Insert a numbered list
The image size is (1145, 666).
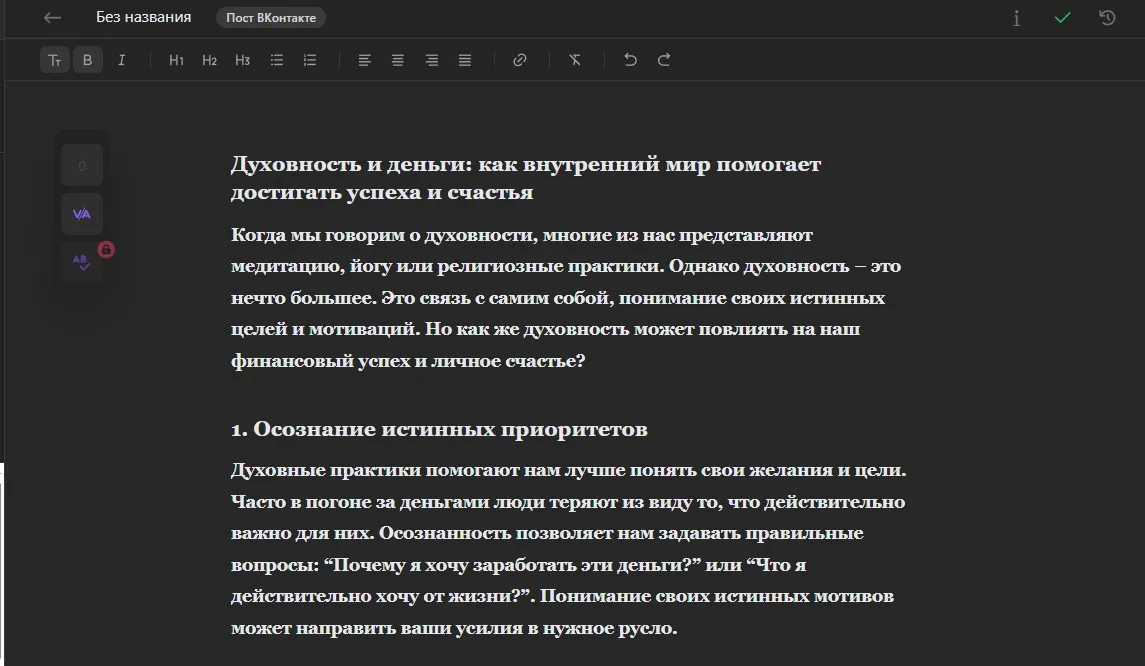pos(310,60)
